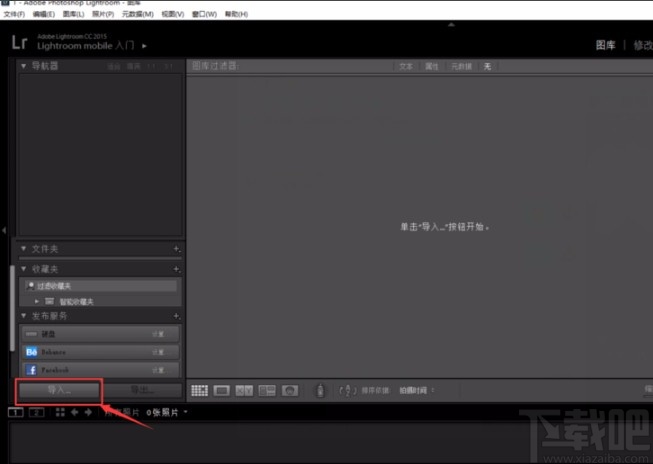Collapse the 文件夹 panel

pyautogui.click(x=24, y=249)
